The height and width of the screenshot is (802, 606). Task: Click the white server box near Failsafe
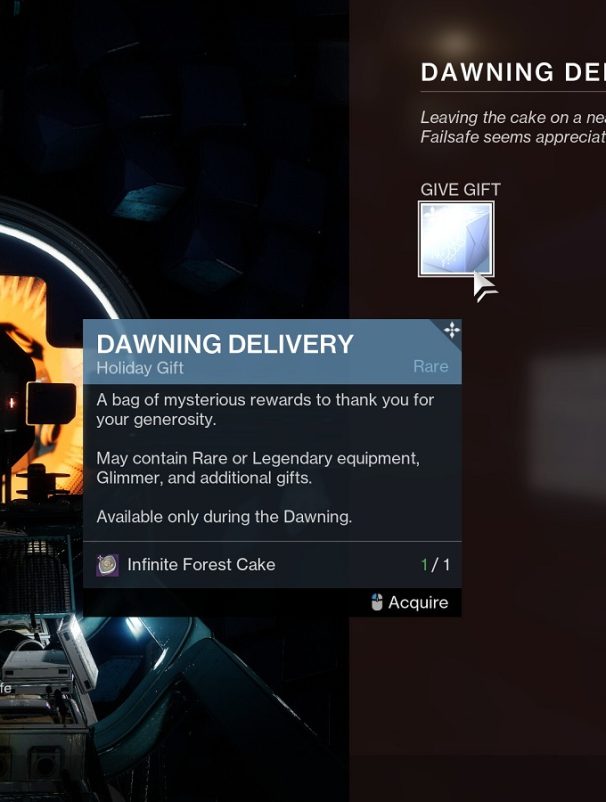pyautogui.click(x=78, y=652)
